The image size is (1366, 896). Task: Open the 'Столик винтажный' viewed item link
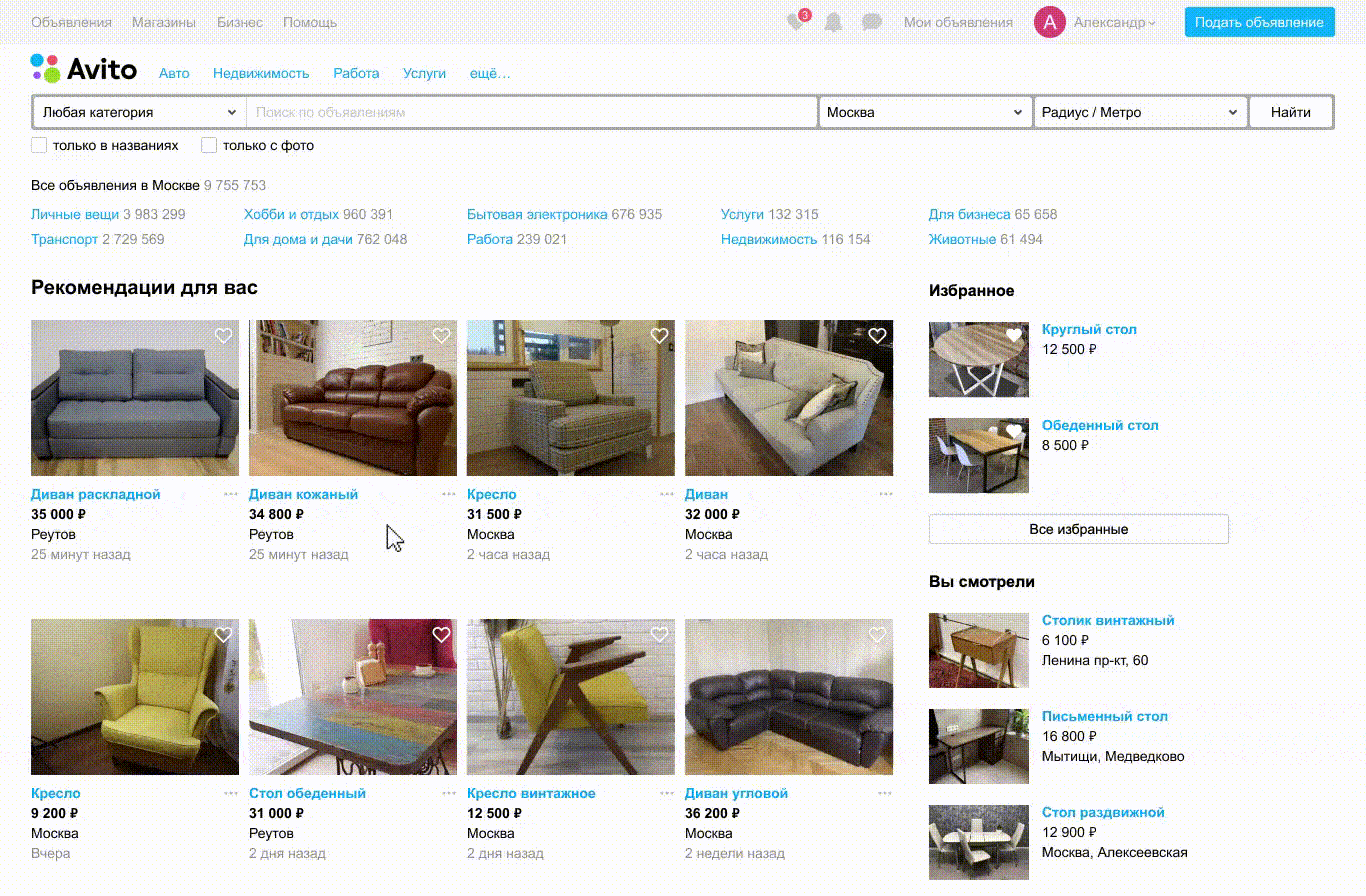[1108, 620]
